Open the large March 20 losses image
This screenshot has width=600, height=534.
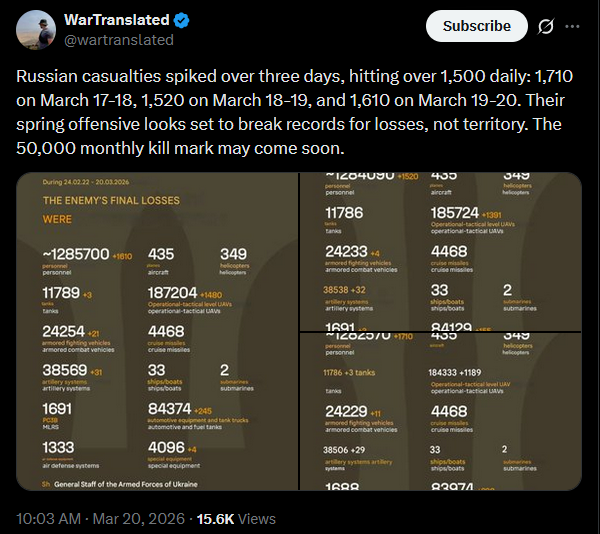coord(157,331)
